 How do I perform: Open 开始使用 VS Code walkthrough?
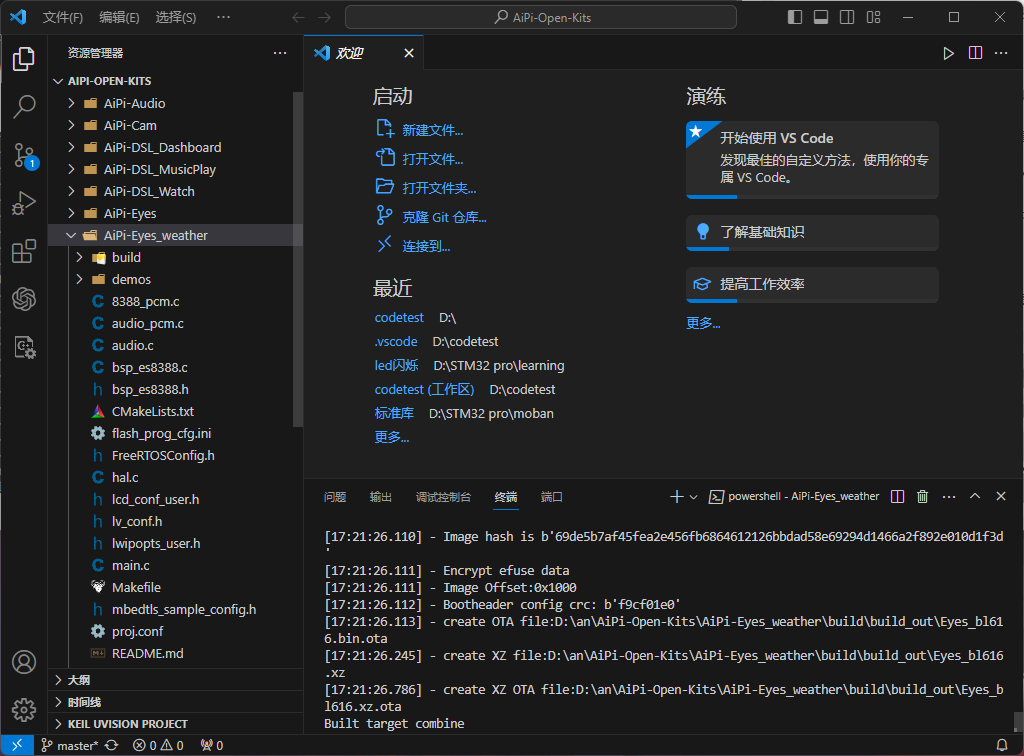(x=812, y=159)
